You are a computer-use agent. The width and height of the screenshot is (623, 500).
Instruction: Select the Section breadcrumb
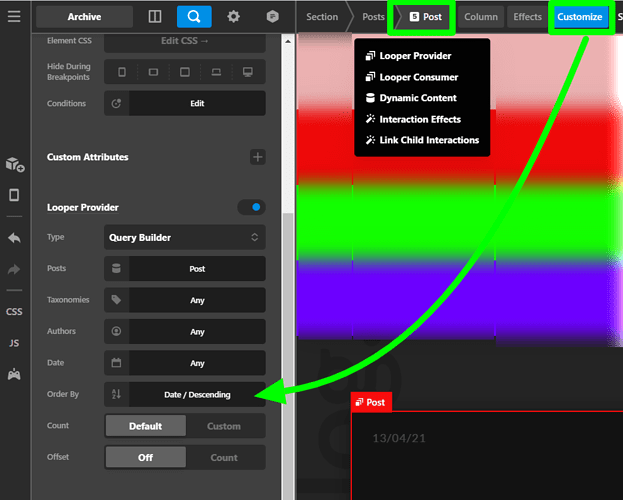coord(322,17)
